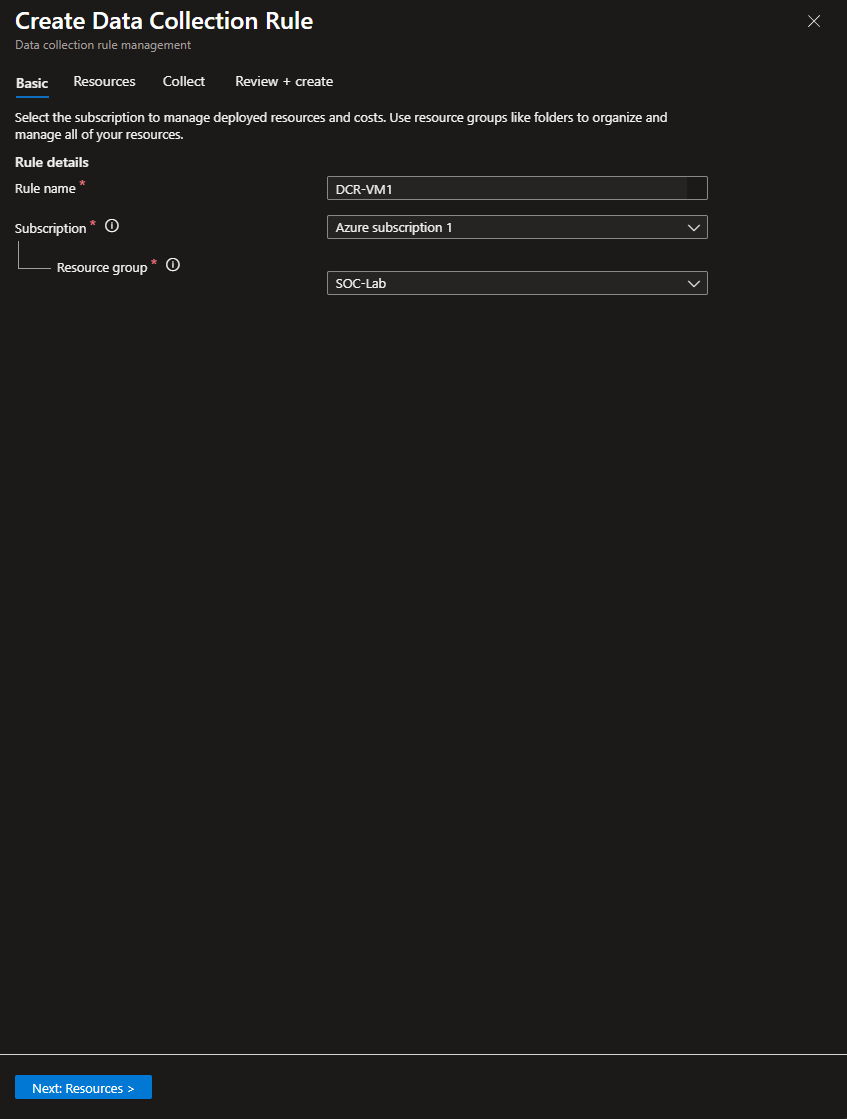
Task: Expand the 'SOC-Lab' resource group dropdown
Action: 516,284
